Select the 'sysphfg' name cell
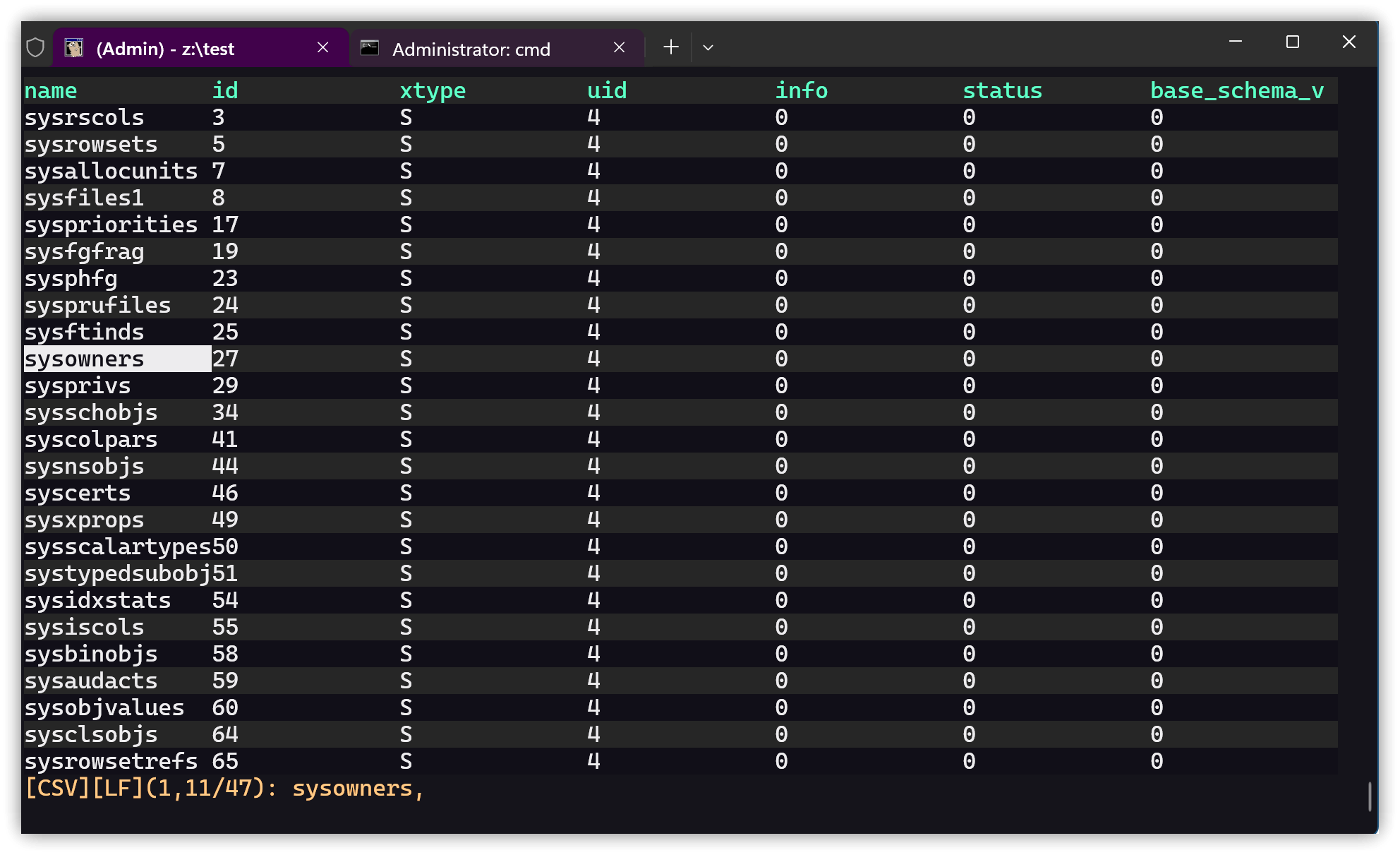 [x=71, y=278]
